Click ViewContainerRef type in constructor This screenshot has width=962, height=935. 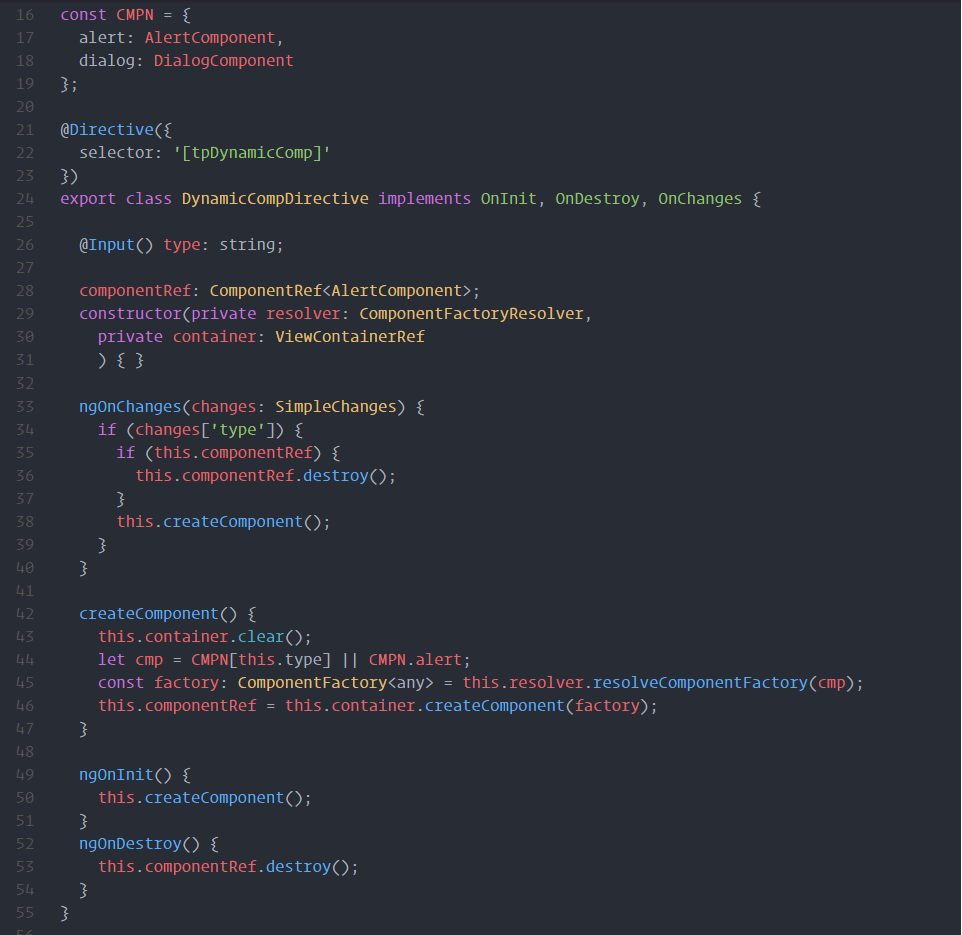point(350,337)
